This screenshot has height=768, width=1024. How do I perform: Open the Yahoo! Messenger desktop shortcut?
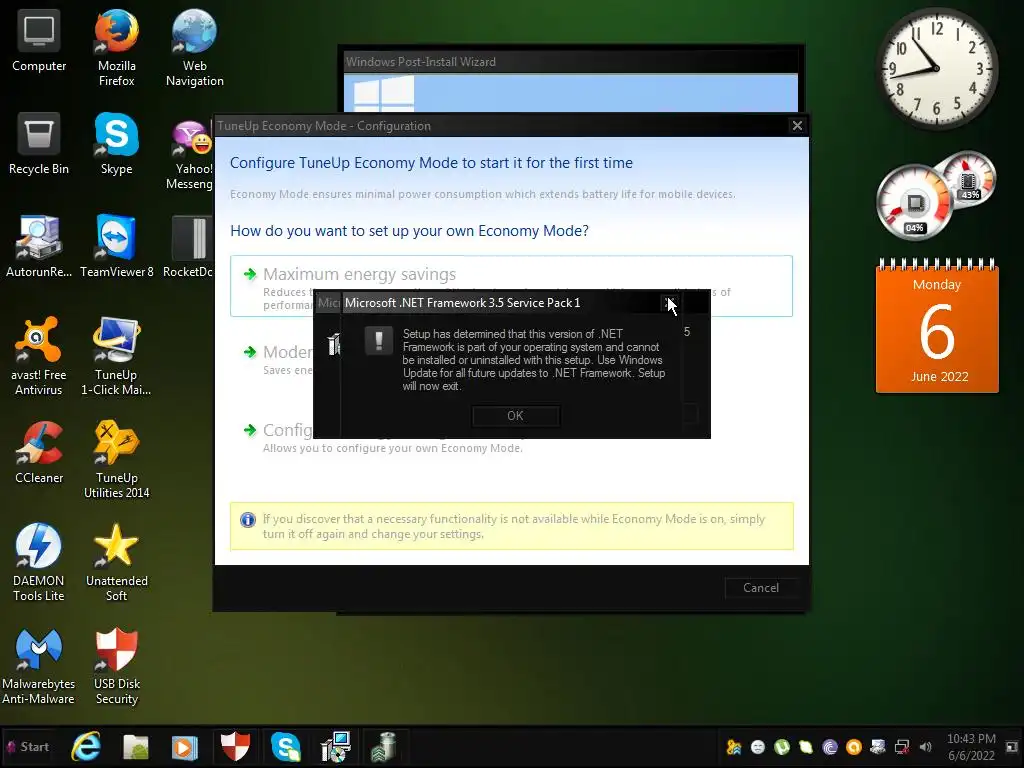(x=190, y=153)
